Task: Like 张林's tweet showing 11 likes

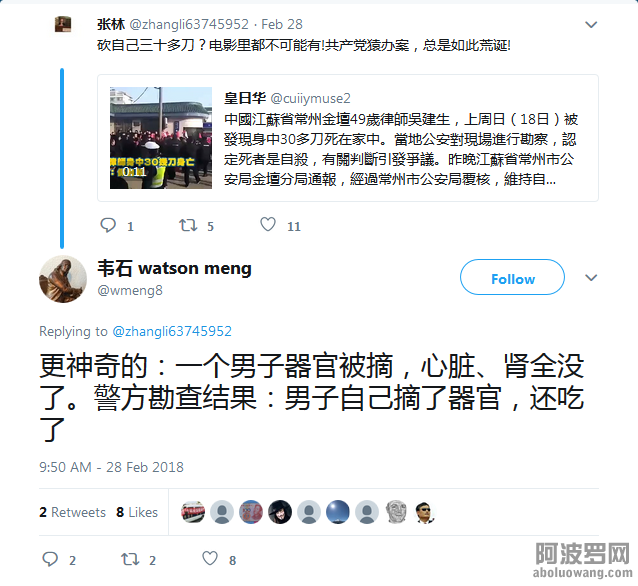Action: pyautogui.click(x=268, y=224)
